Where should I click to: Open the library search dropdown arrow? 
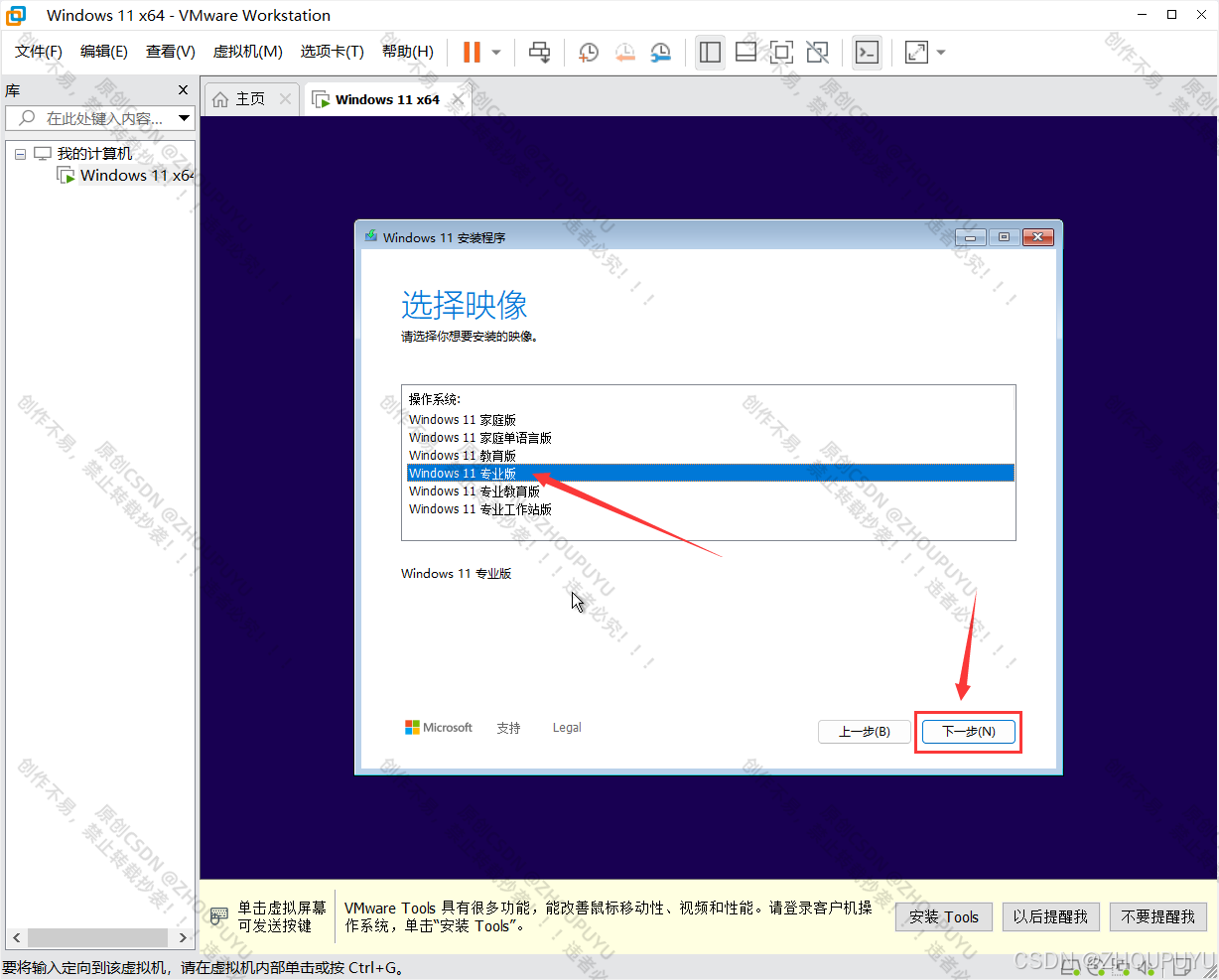184,118
